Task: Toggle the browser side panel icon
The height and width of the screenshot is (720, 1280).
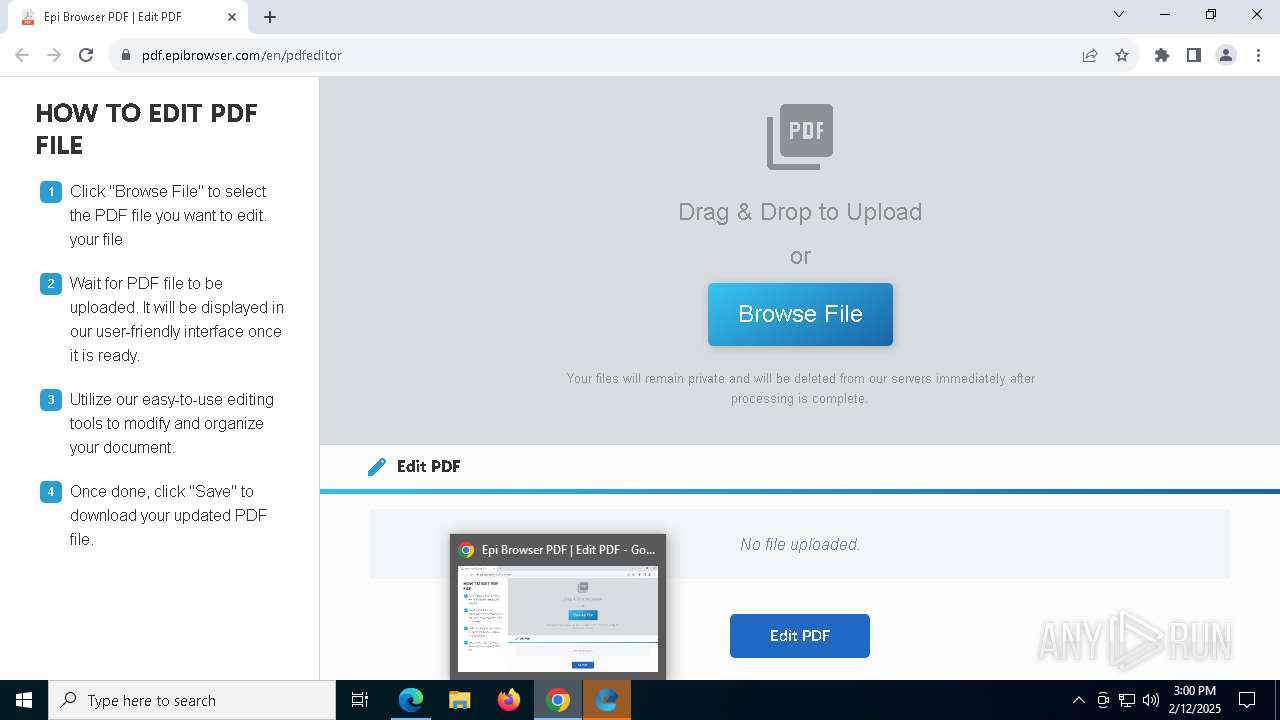Action: (1194, 55)
